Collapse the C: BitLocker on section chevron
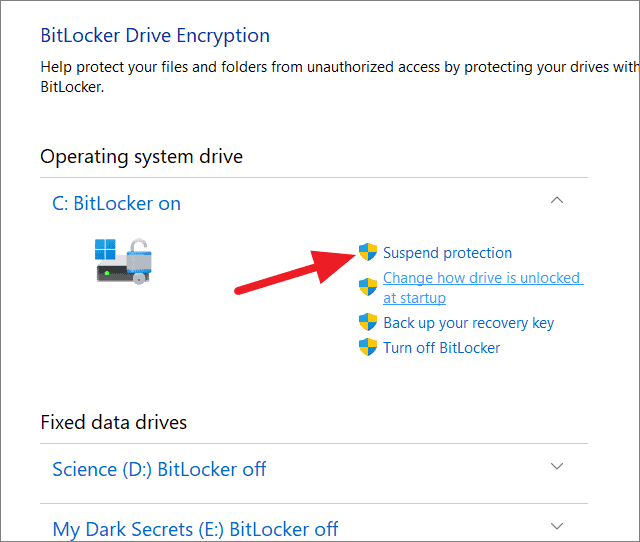The height and width of the screenshot is (542, 640). [x=557, y=200]
